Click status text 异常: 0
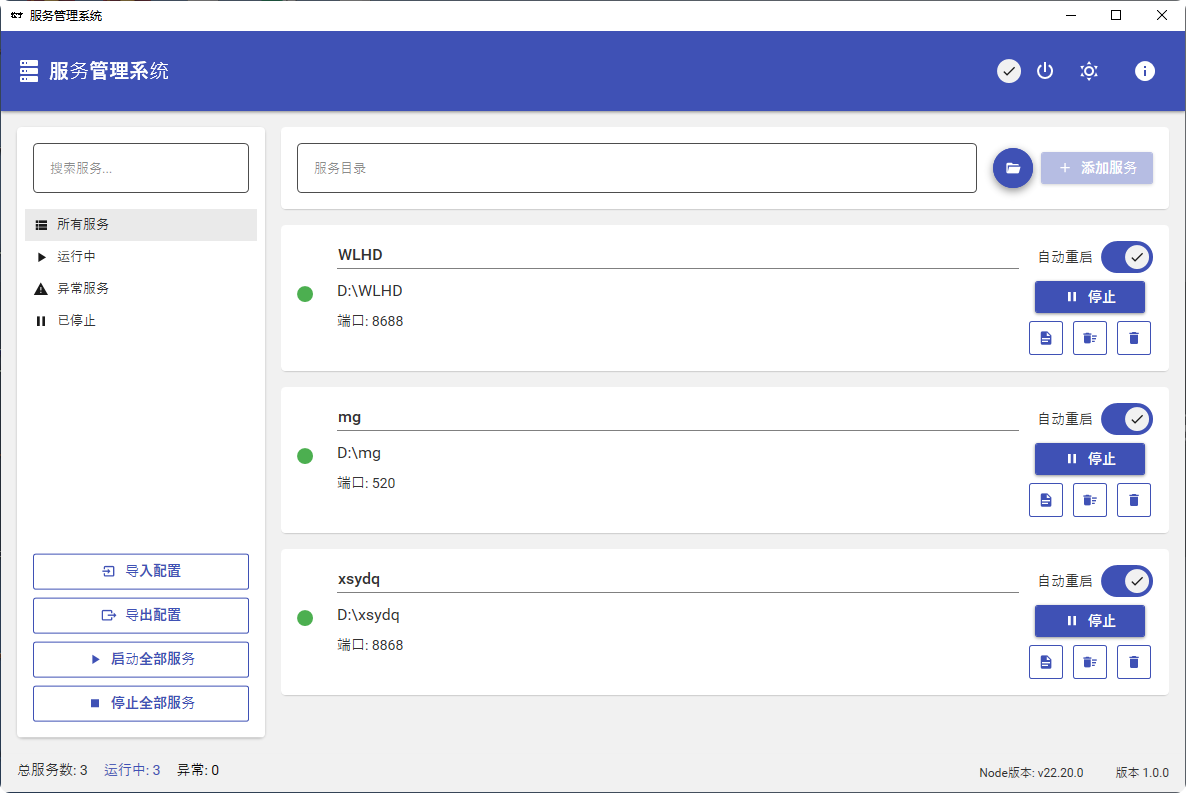 (x=198, y=770)
